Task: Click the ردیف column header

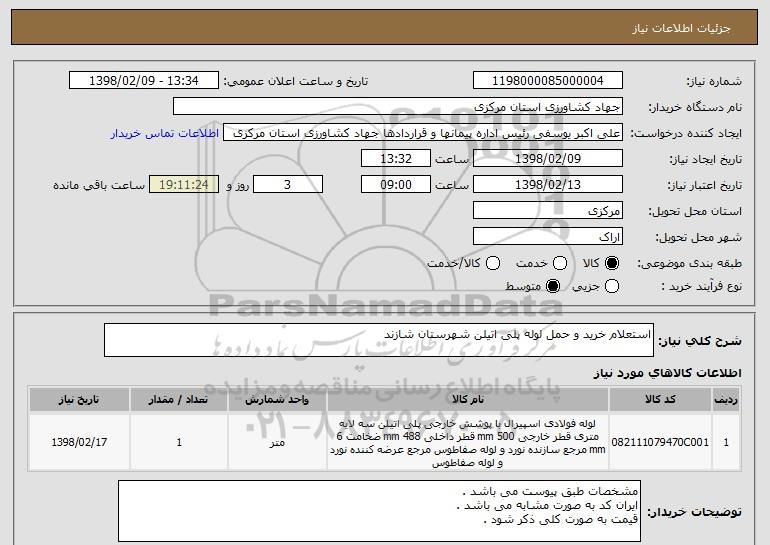Action: (726, 400)
